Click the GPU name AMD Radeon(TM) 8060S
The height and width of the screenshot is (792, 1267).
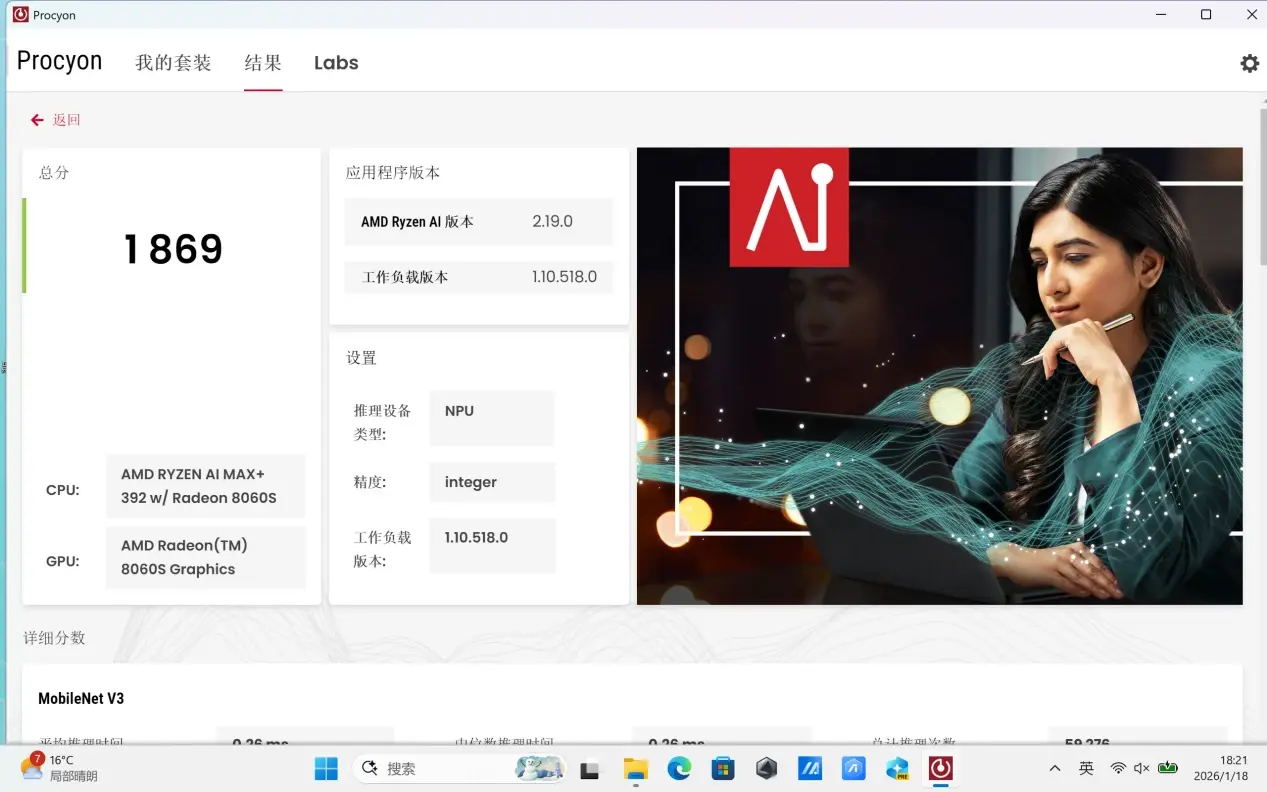click(205, 557)
